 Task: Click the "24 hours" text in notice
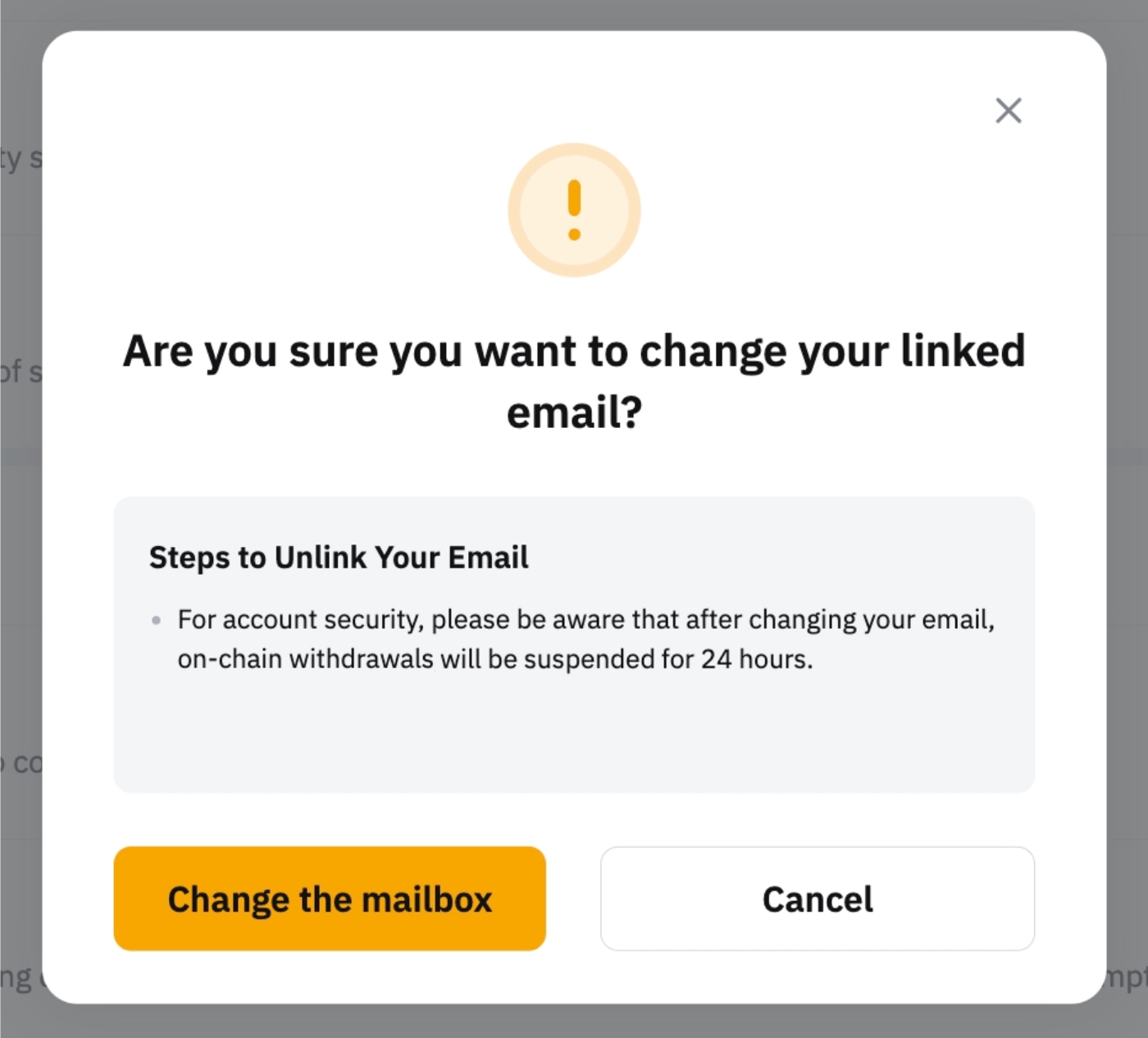pyautogui.click(x=755, y=659)
